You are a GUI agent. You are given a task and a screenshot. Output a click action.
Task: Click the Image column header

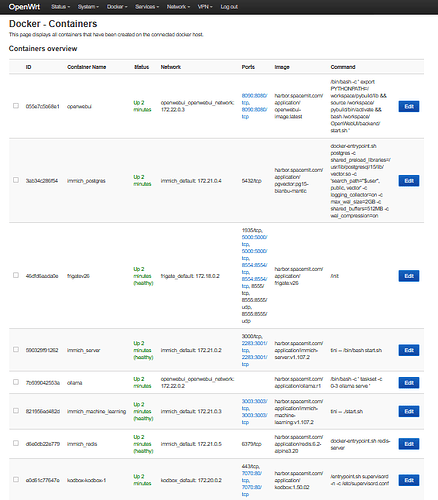(x=282, y=67)
